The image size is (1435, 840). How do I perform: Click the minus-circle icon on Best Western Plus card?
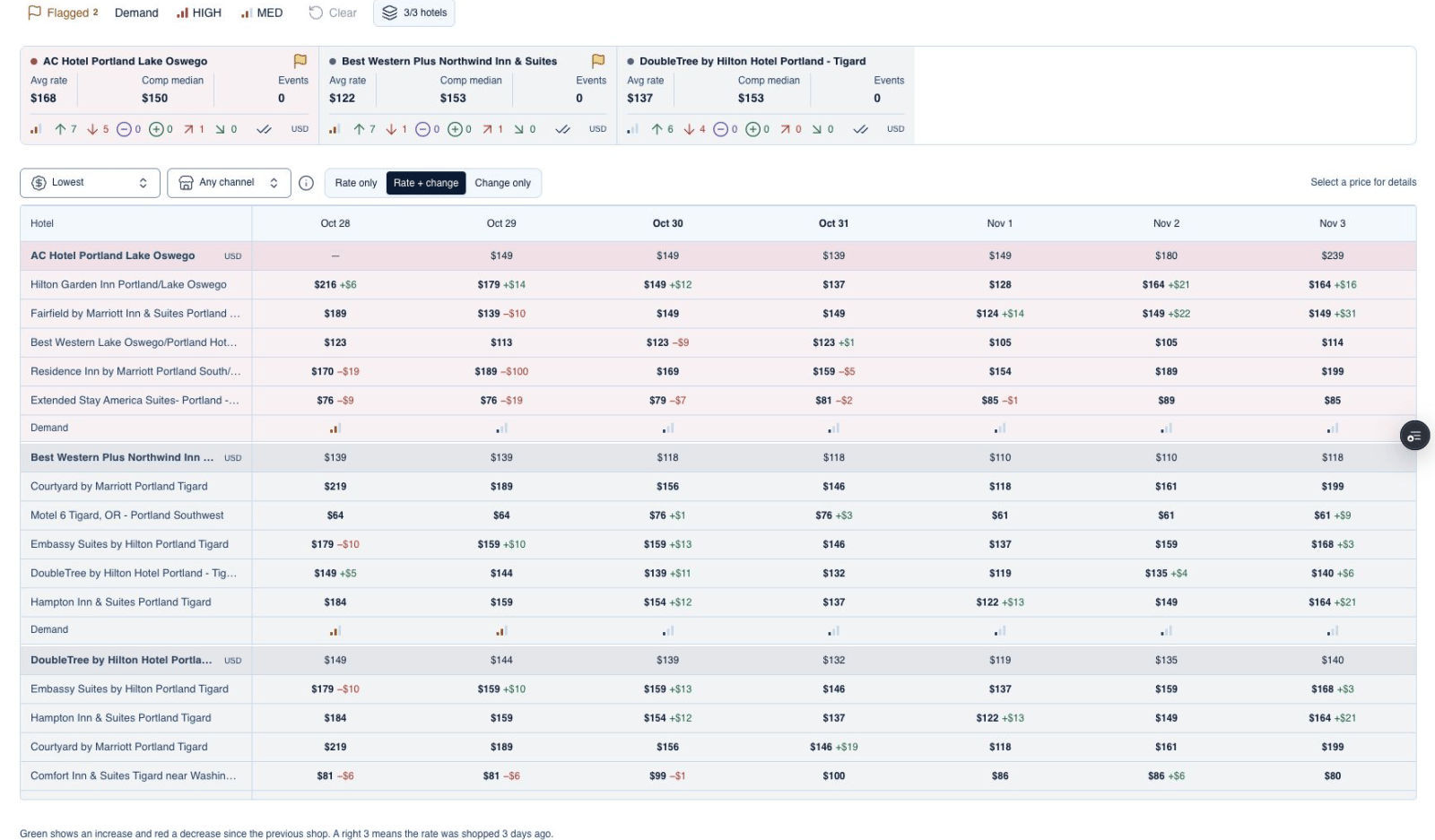422,129
